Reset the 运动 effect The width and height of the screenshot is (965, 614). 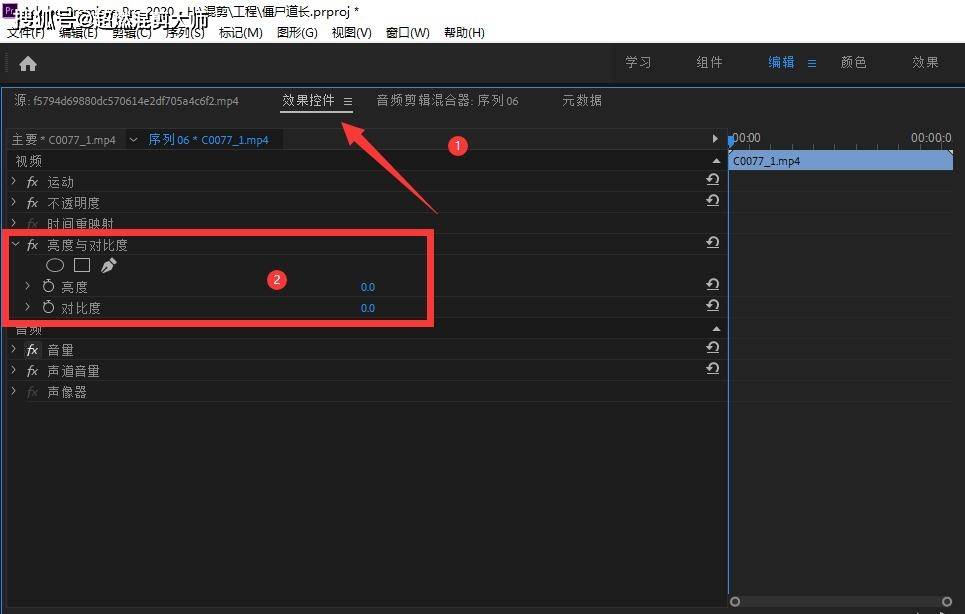pyautogui.click(x=713, y=180)
